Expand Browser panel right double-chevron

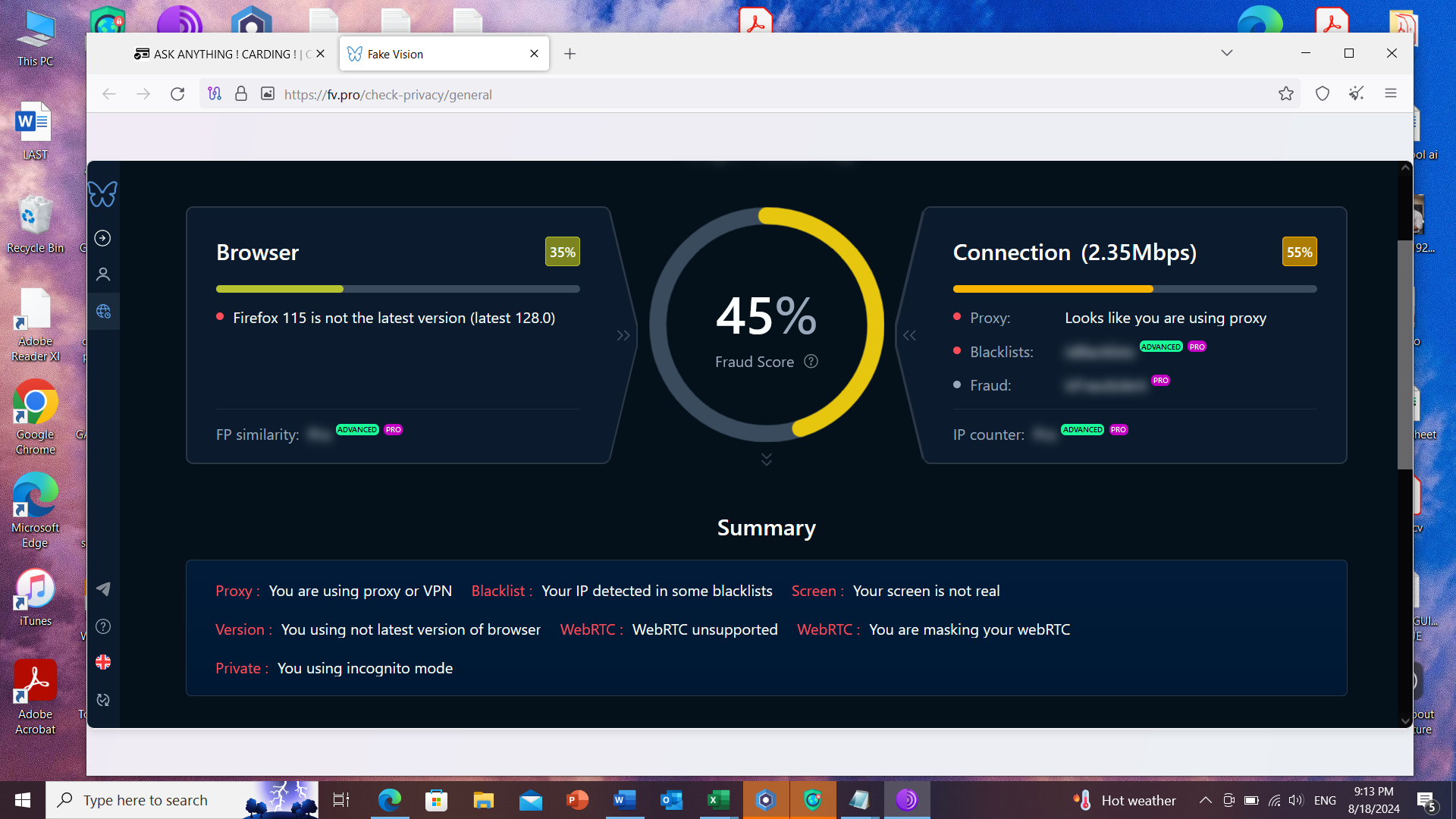(x=623, y=335)
